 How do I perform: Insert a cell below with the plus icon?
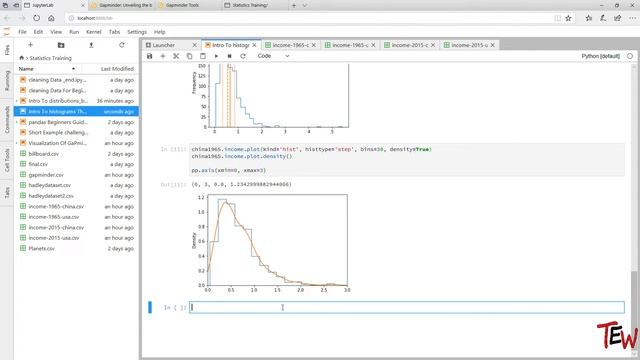click(163, 56)
